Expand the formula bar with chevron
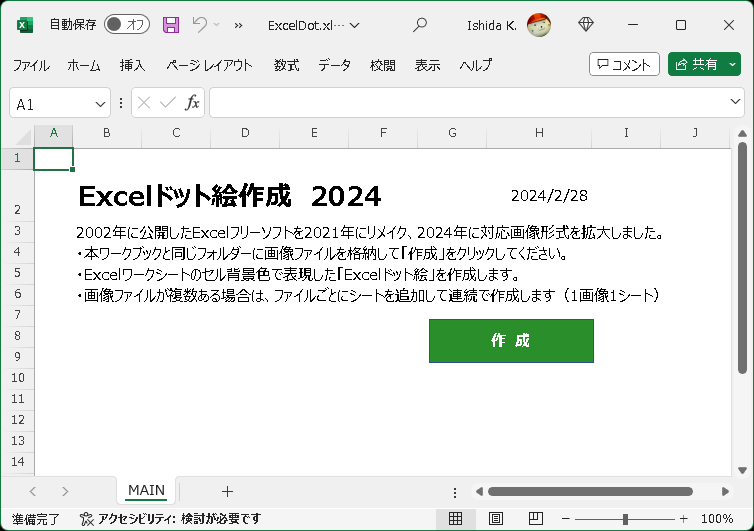The image size is (754, 531). (x=735, y=101)
